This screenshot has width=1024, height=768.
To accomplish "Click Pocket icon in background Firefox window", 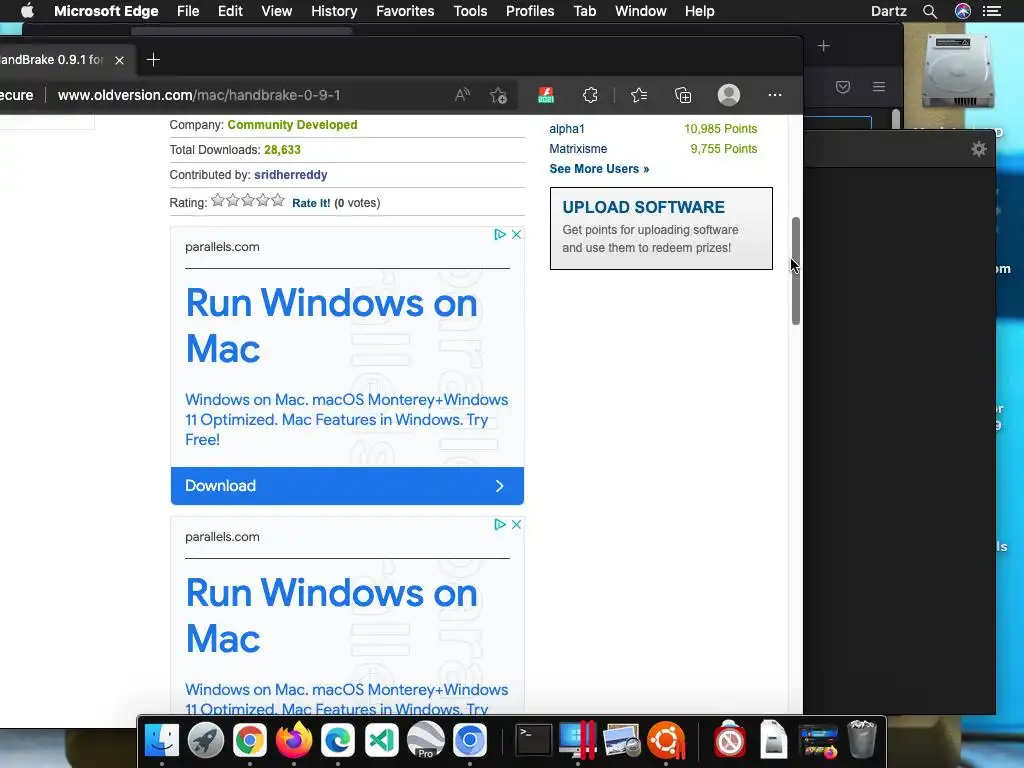I will click(843, 87).
